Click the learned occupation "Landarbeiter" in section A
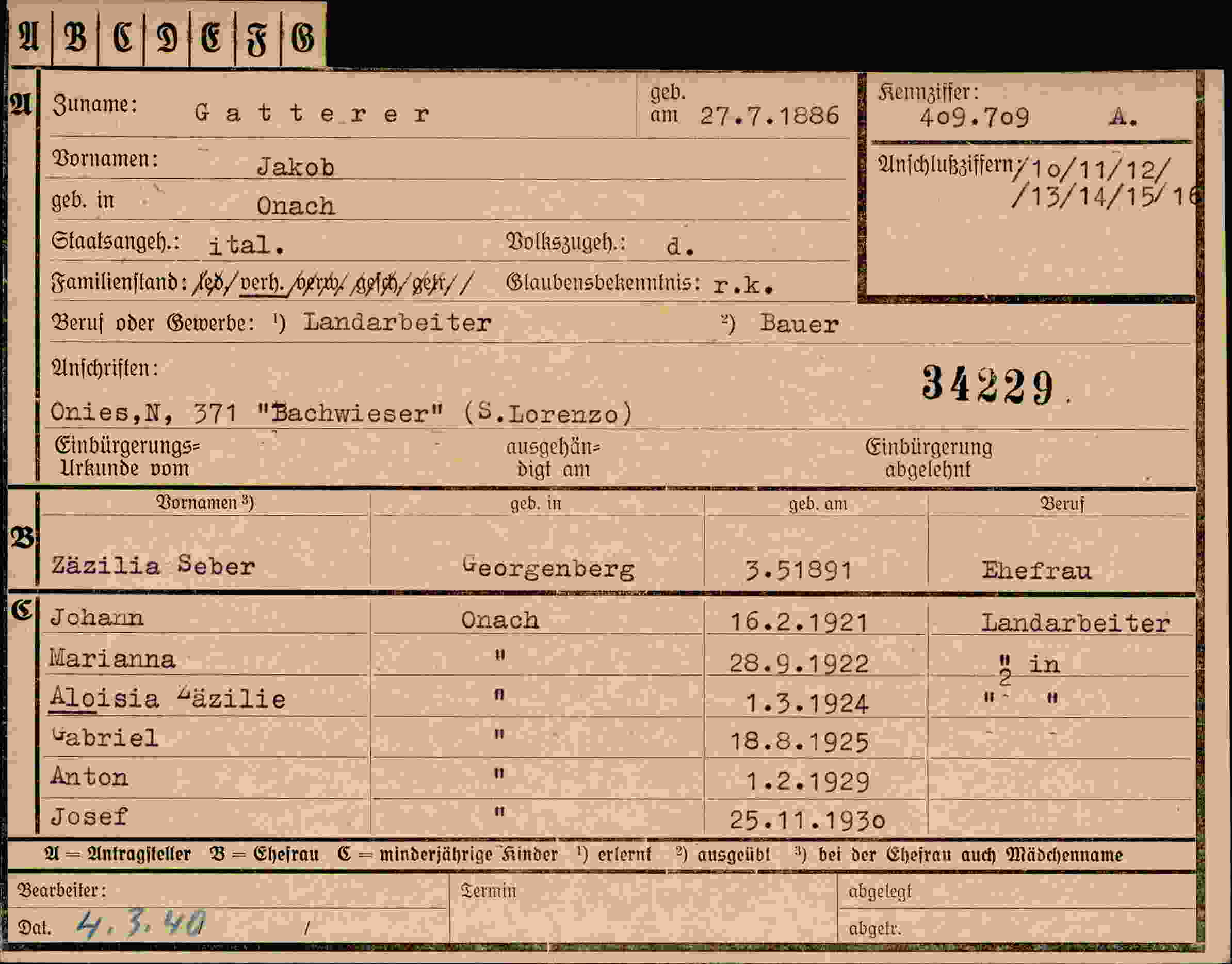Screen dimensions: 1232x964 [397, 322]
